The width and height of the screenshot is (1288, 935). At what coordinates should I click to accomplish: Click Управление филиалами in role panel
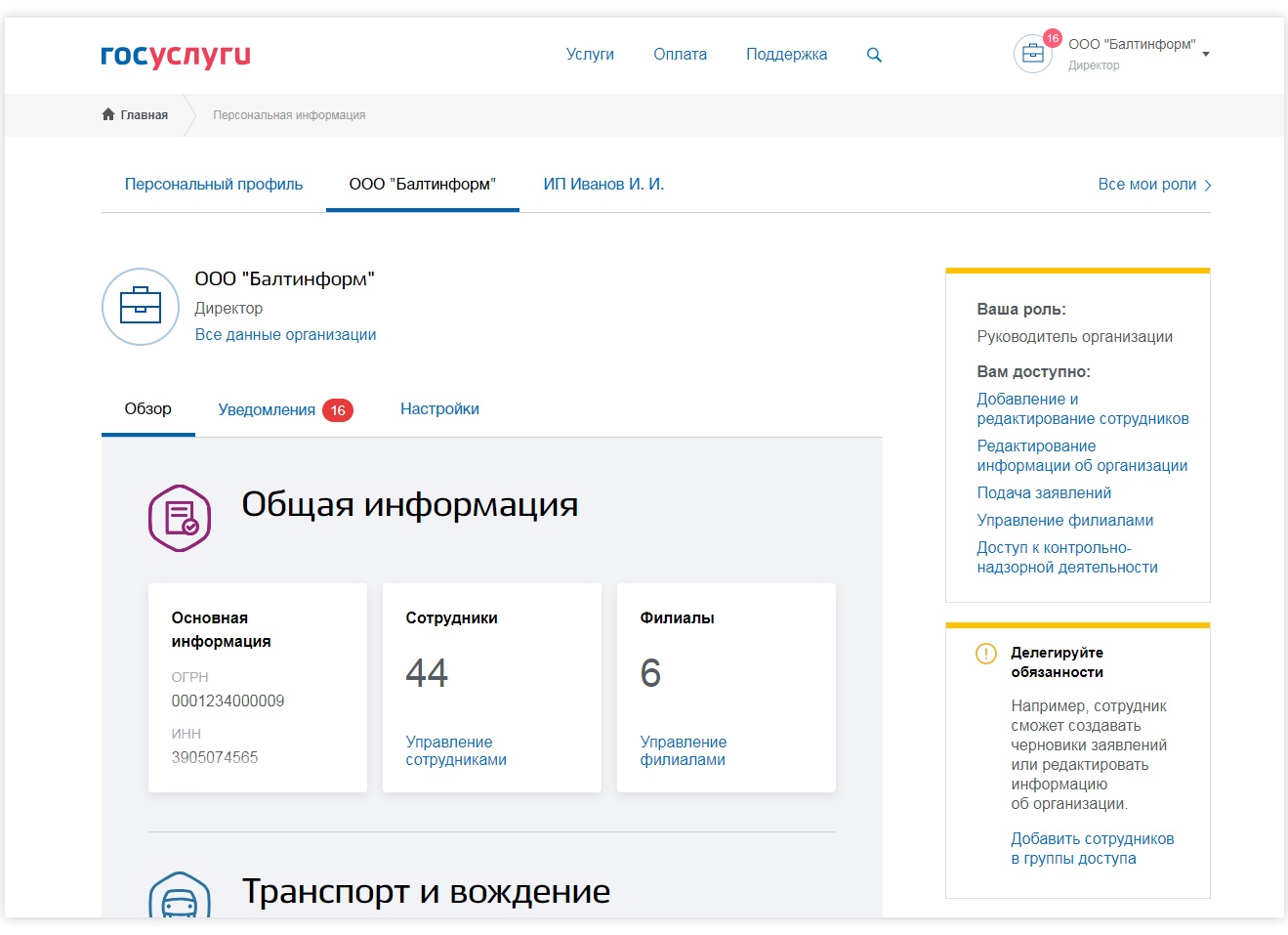coord(1065,520)
